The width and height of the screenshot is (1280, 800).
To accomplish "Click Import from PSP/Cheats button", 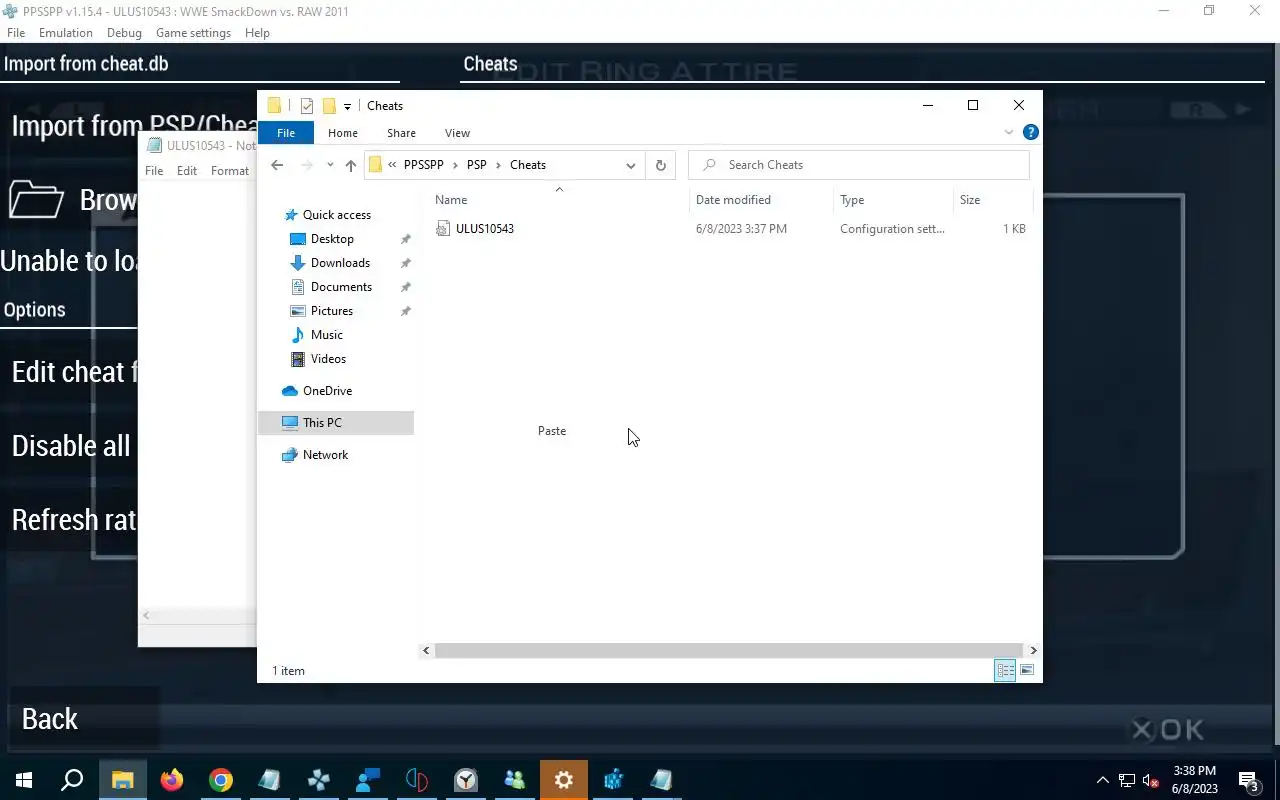I will [134, 126].
